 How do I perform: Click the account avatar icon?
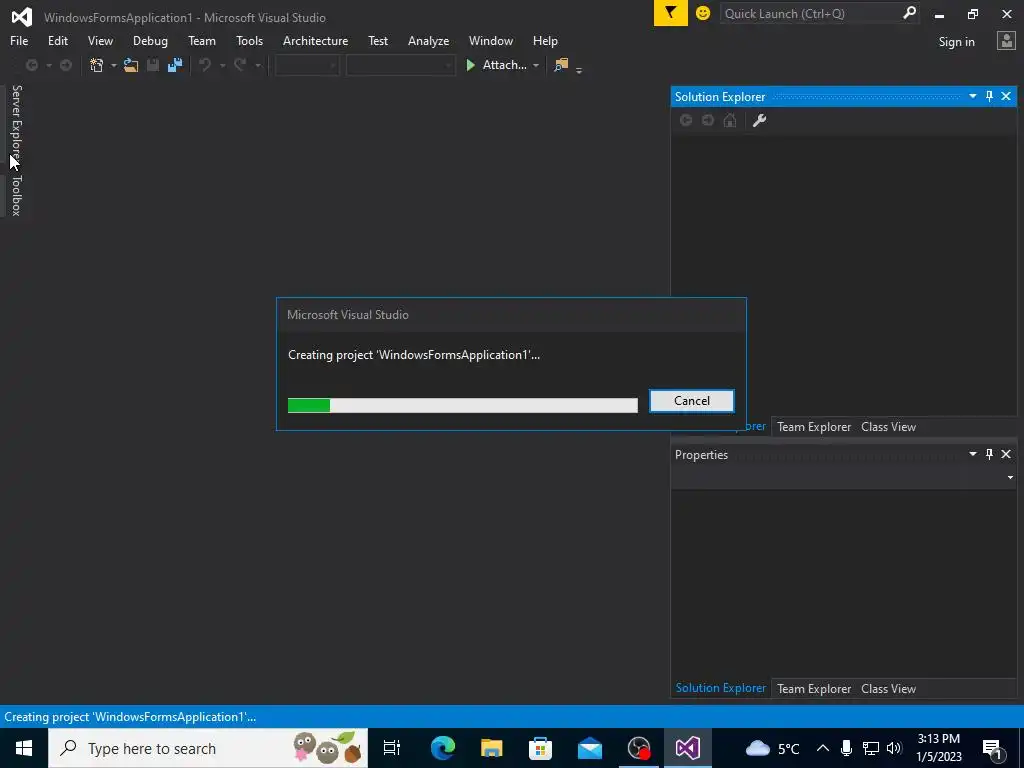1006,41
